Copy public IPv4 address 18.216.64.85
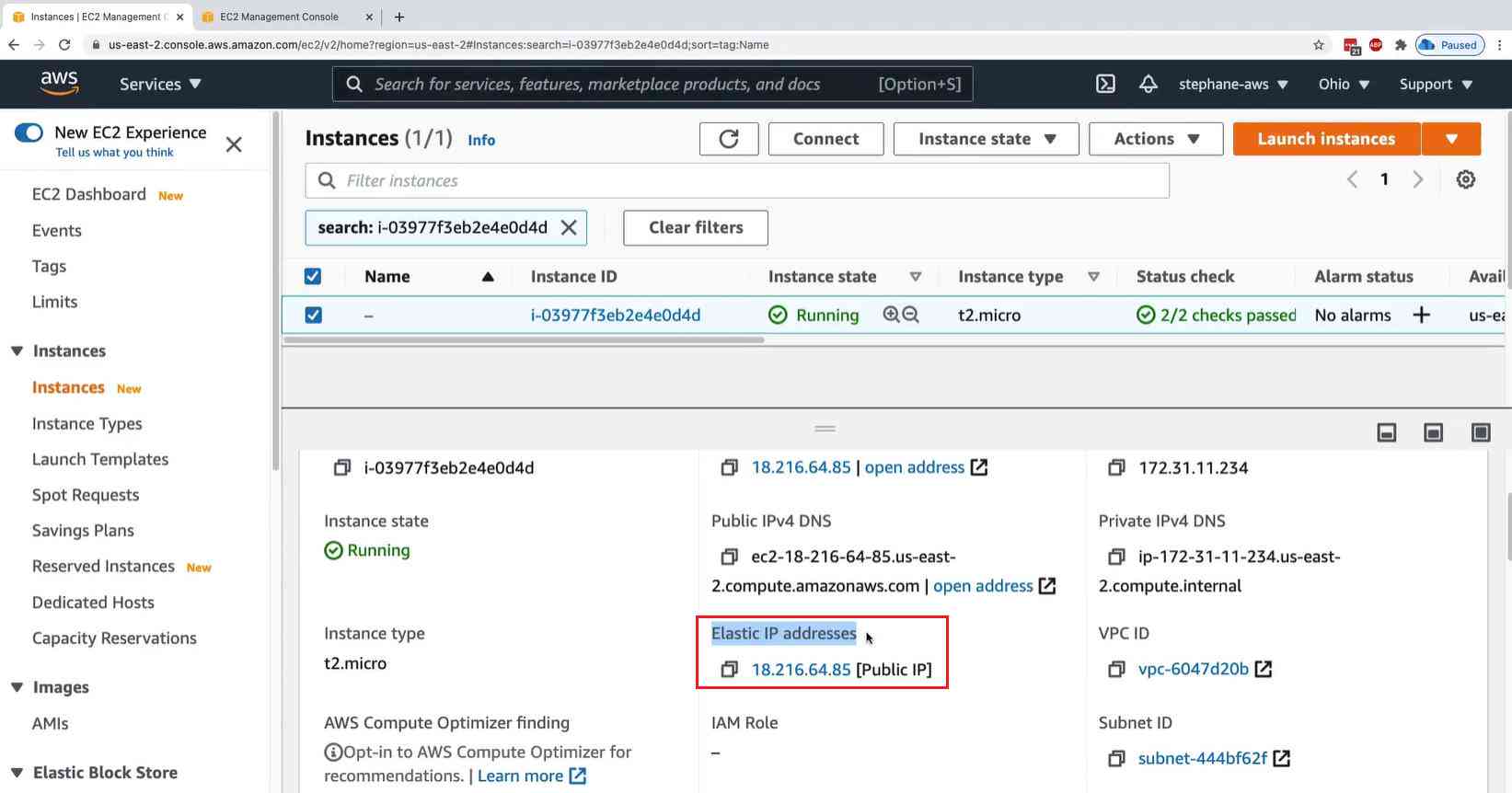This screenshot has height=793, width=1512. click(x=730, y=467)
